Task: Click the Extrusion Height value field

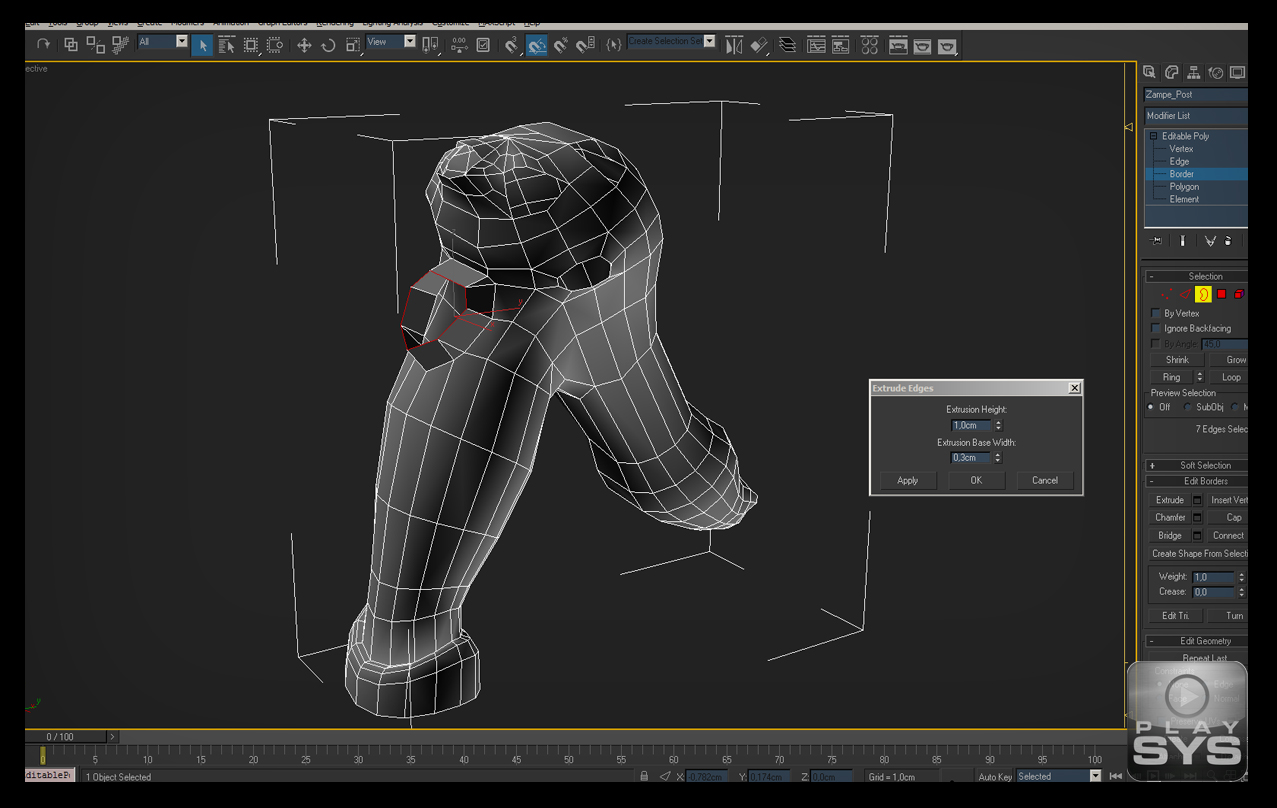Action: [970, 425]
